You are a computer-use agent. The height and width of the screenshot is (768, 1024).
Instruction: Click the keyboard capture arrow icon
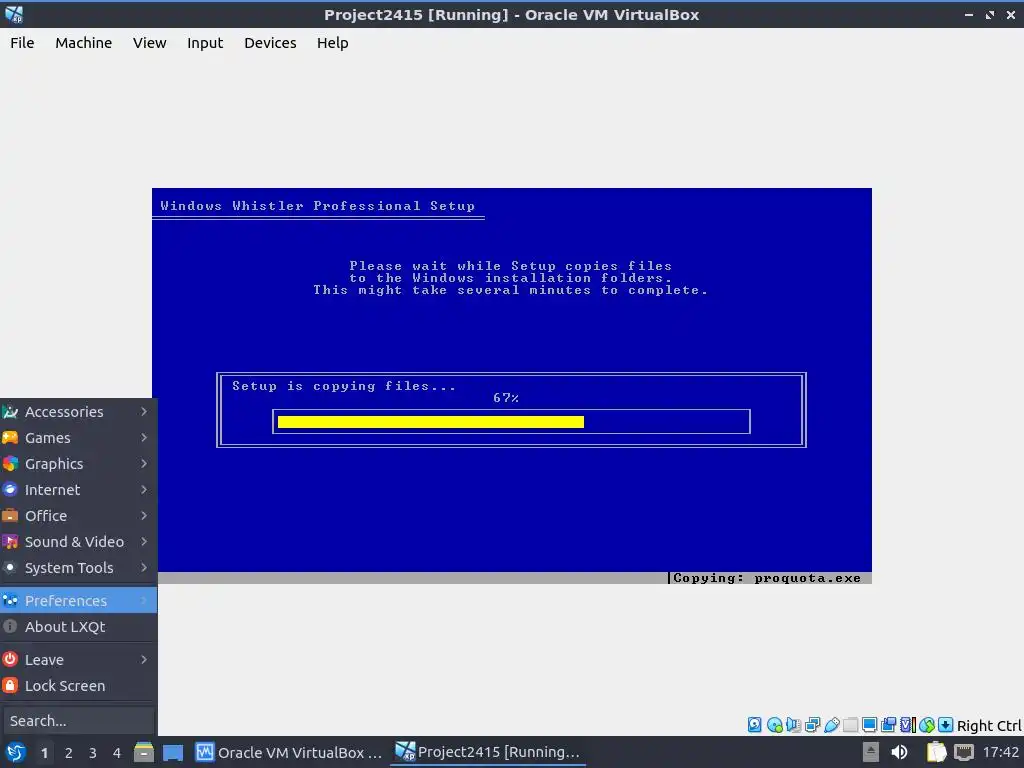click(x=946, y=725)
